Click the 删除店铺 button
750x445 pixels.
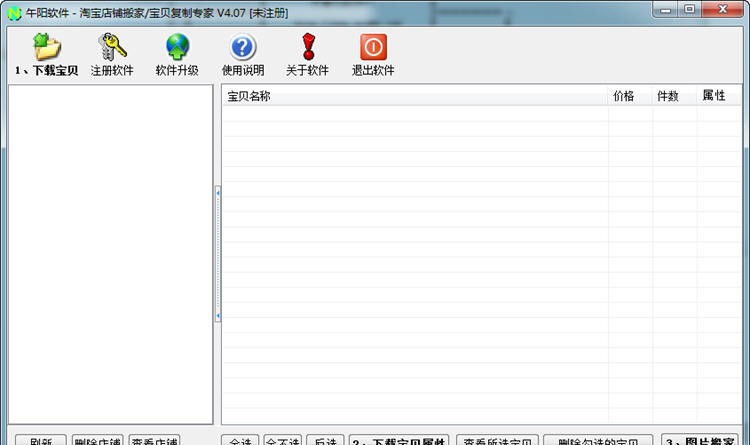tap(98, 440)
